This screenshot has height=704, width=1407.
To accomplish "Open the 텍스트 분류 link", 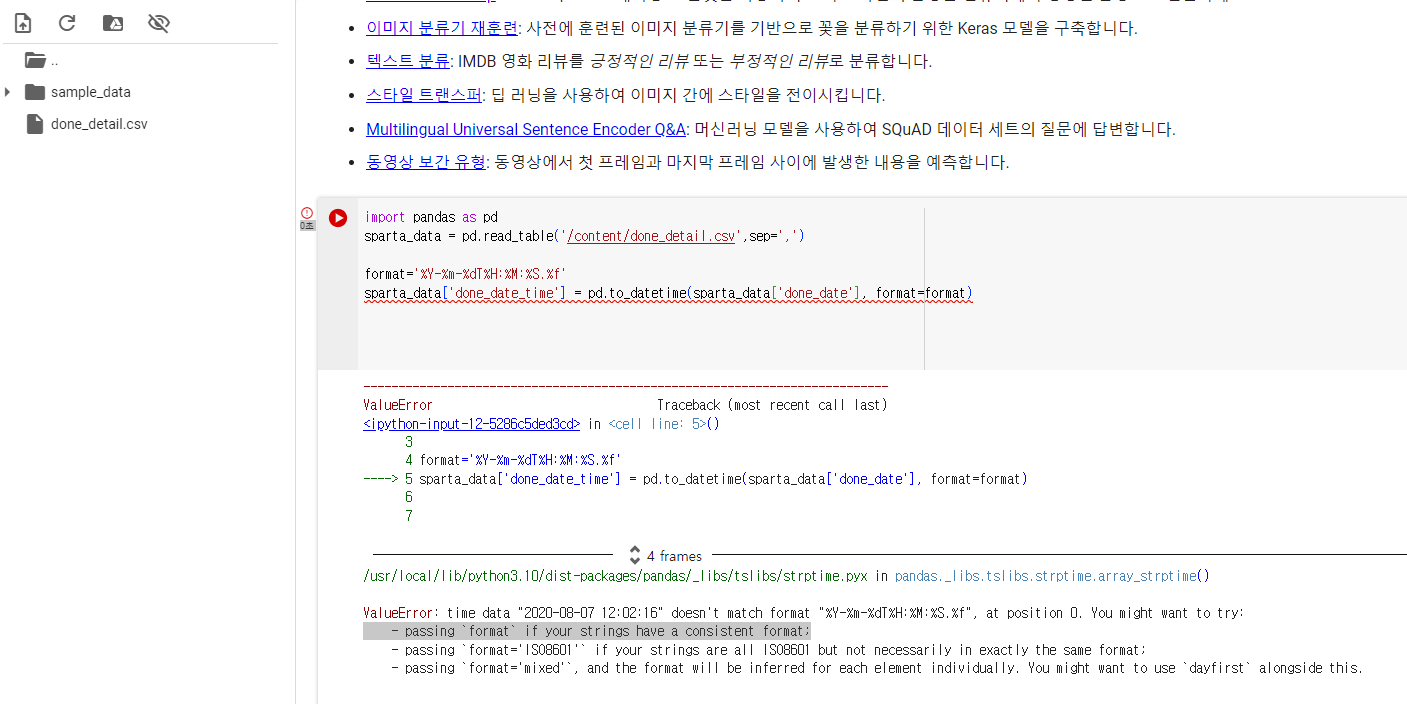I will 407,61.
